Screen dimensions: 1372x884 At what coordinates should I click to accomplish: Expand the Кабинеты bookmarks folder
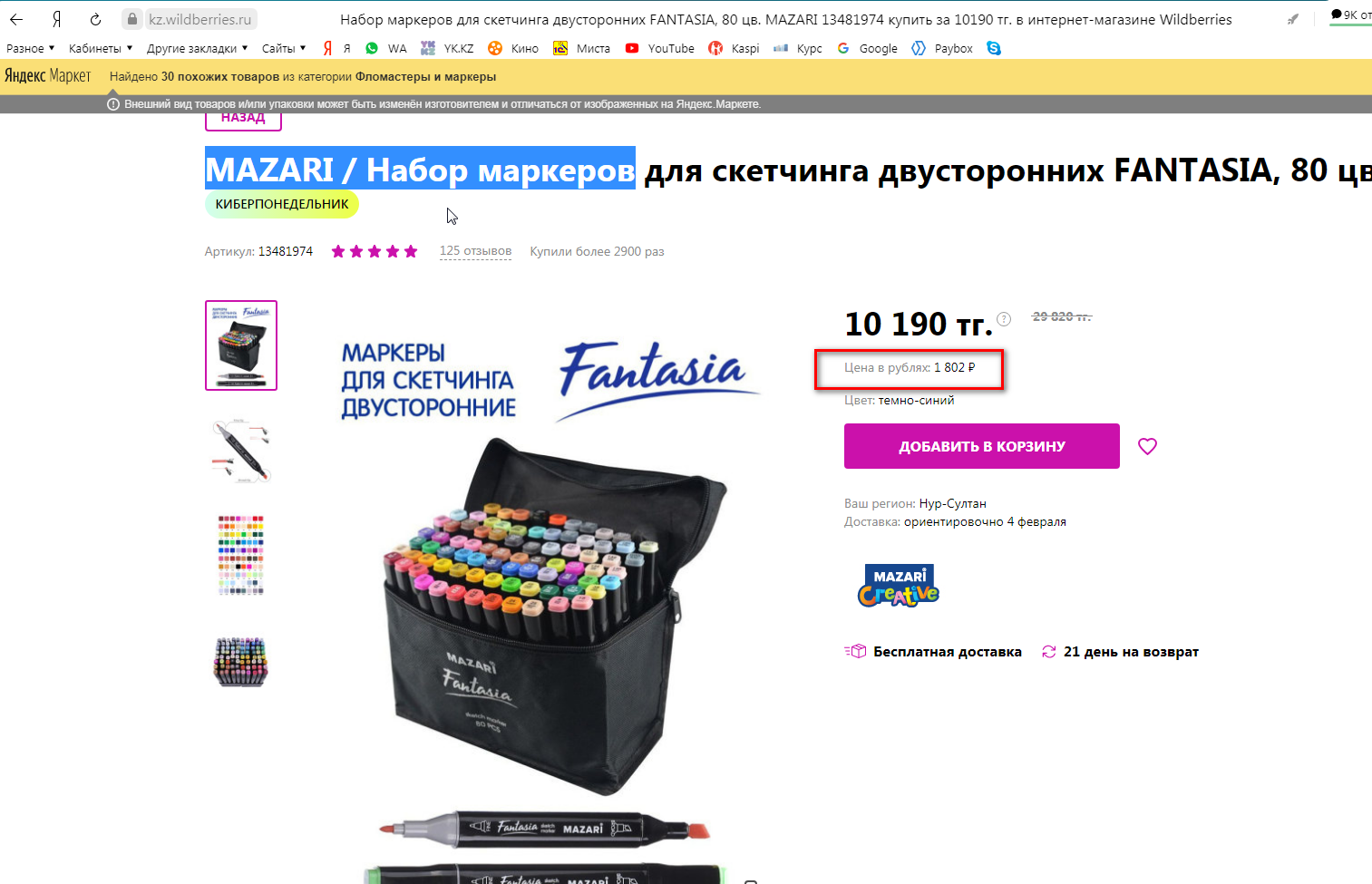pyautogui.click(x=101, y=48)
